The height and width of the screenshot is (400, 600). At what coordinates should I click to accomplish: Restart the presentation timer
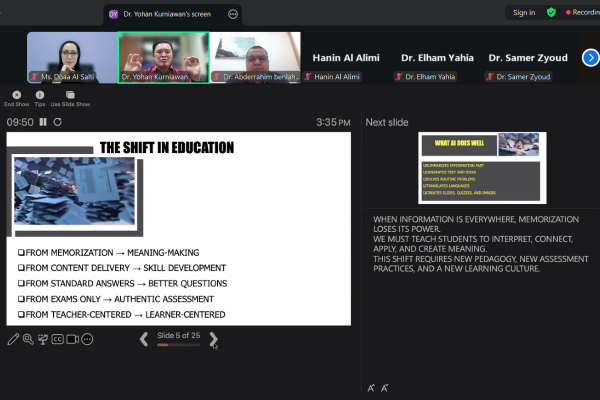[57, 122]
